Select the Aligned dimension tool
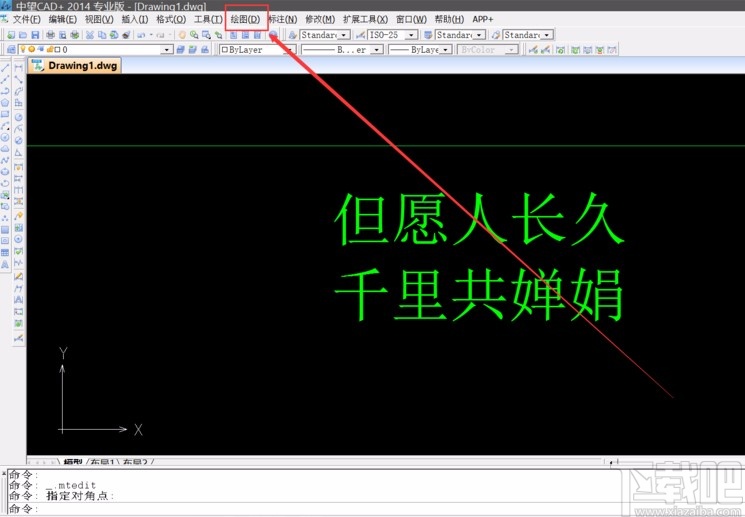 (19, 79)
